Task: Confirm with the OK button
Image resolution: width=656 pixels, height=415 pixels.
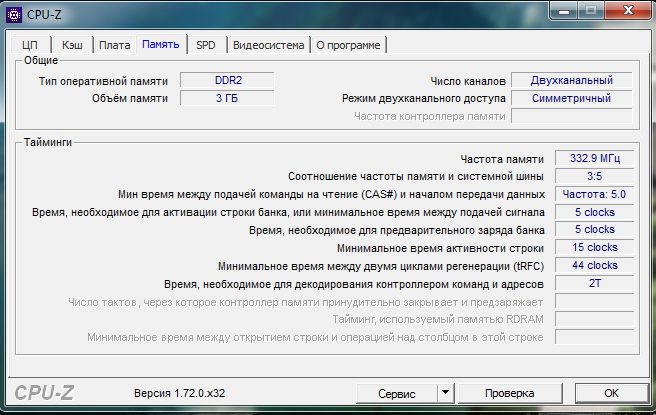Action: click(611, 393)
